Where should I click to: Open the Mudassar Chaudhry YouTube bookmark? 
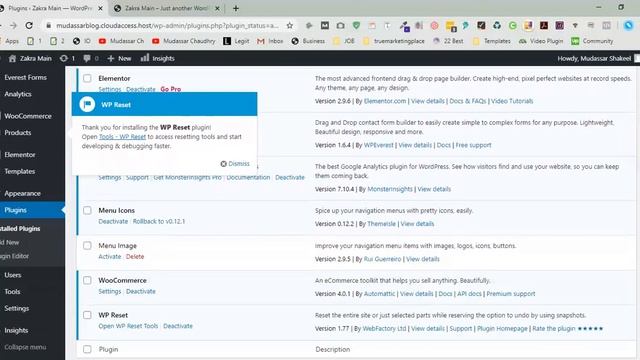pyautogui.click(x=183, y=41)
